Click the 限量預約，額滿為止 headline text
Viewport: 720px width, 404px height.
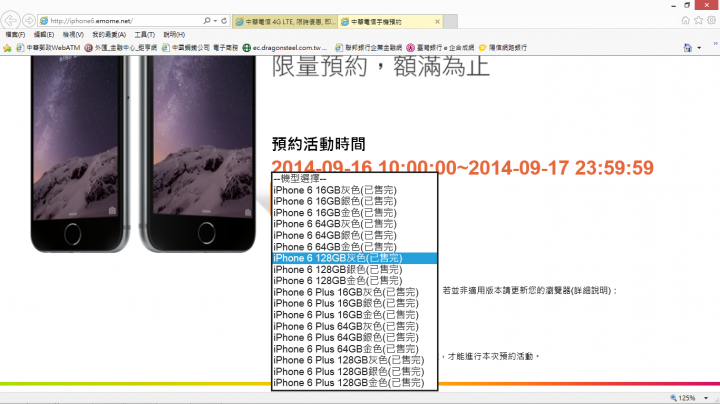[381, 66]
